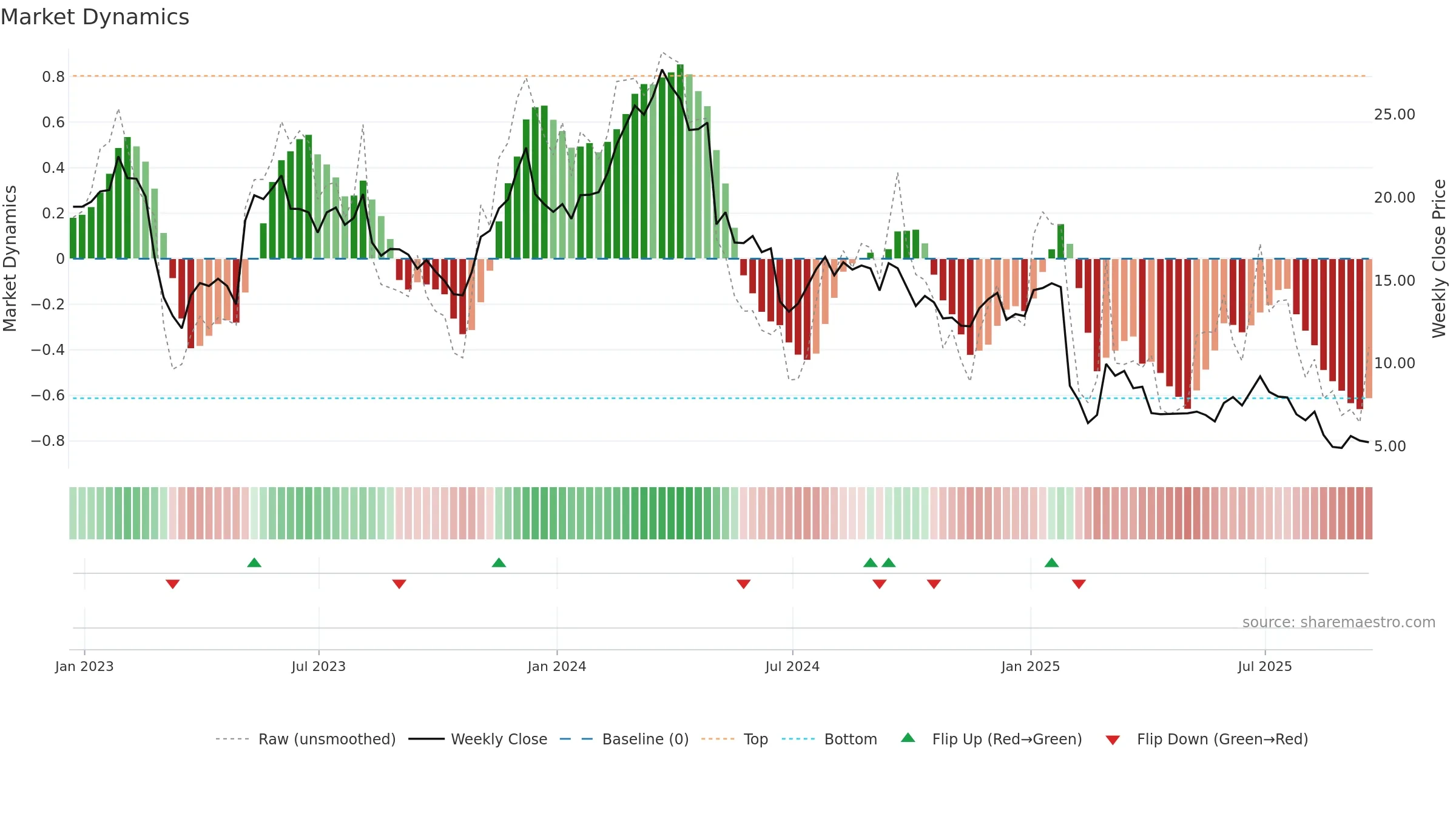Image resolution: width=1456 pixels, height=819 pixels.
Task: Click the Jan 2023 x-axis label
Action: tap(84, 666)
